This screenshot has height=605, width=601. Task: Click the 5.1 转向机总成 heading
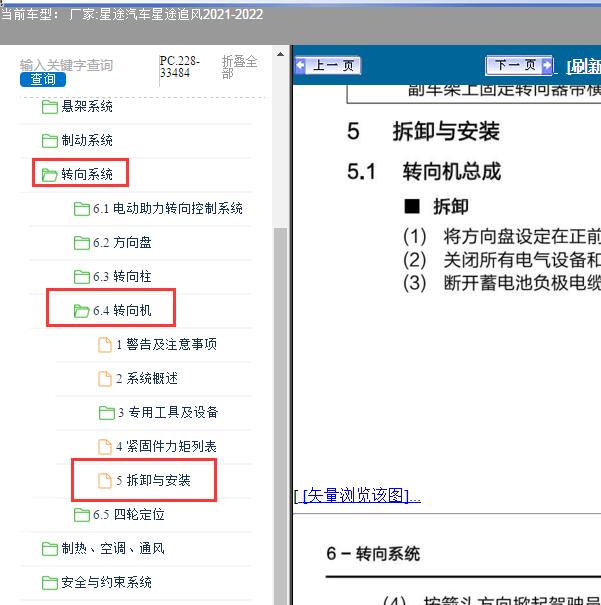424,171
